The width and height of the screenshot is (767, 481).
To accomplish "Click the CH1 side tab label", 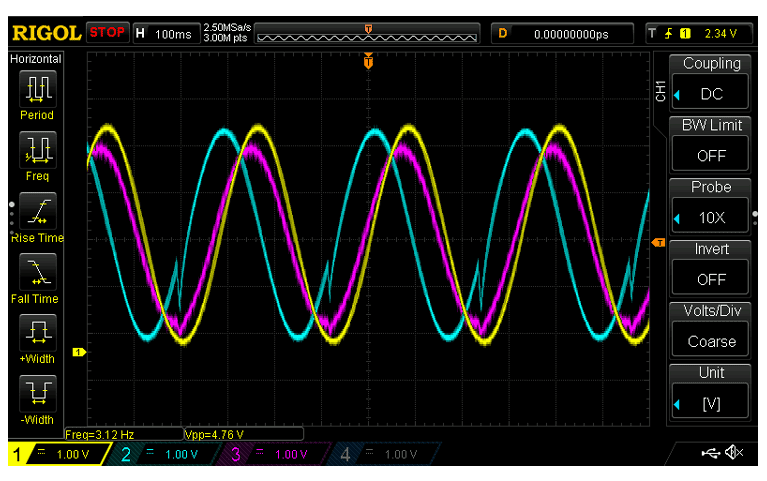I will pyautogui.click(x=660, y=91).
